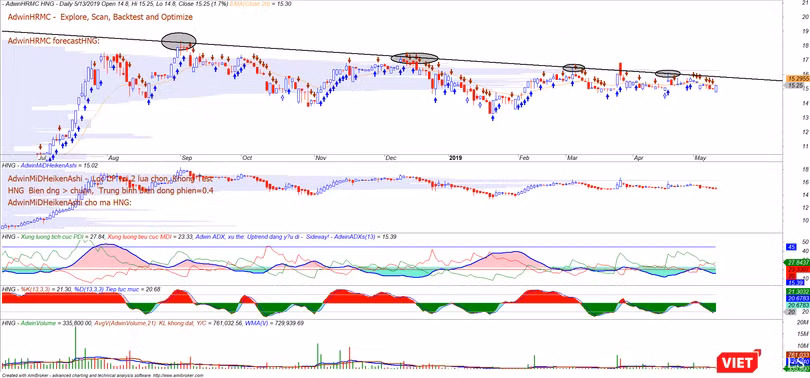
Task: Click the 'WMA(V) = 729,939.69' label
Action: point(273,323)
